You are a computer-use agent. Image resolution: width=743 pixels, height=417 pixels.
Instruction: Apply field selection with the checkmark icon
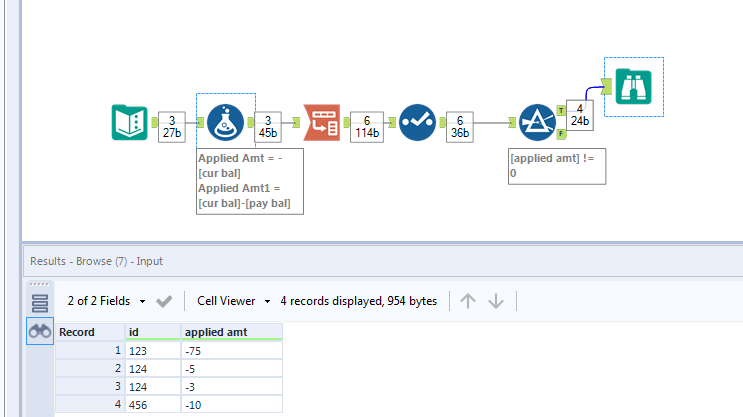[x=164, y=301]
